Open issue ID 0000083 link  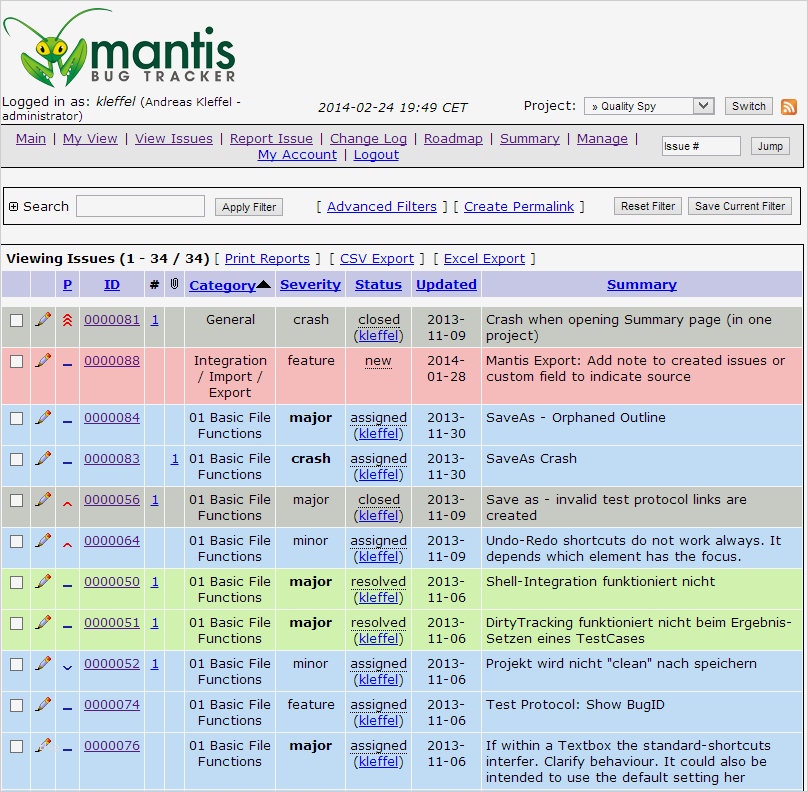coord(112,459)
